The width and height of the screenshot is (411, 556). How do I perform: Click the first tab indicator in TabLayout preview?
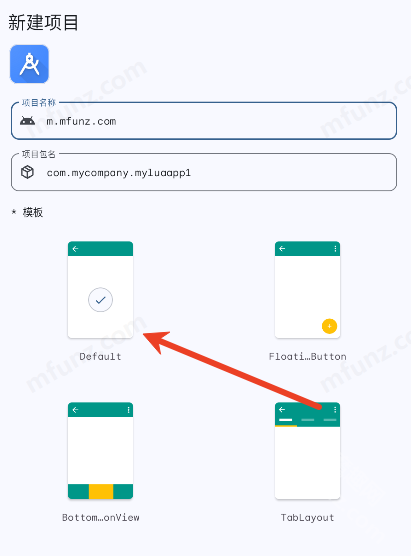[285, 420]
